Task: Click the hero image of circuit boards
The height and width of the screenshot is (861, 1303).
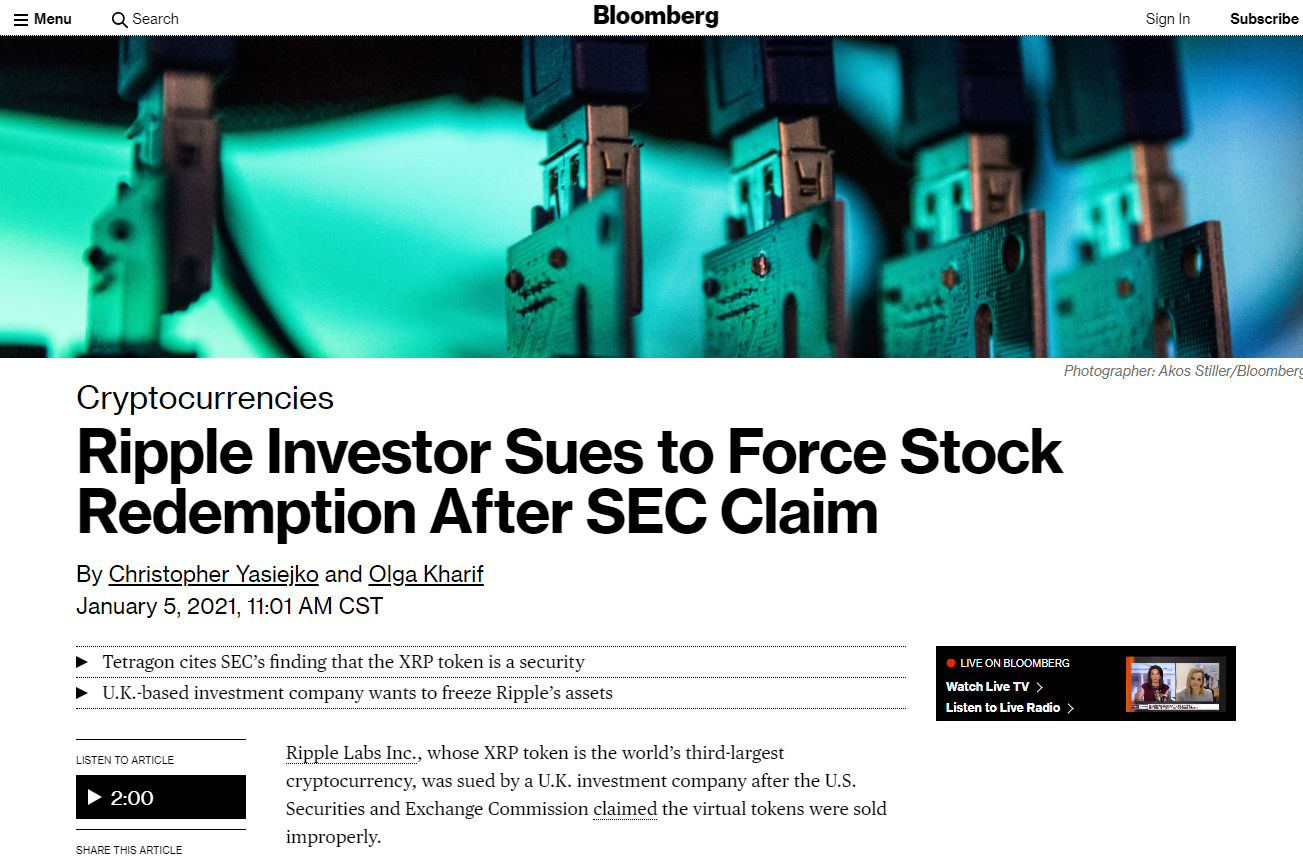Action: click(651, 197)
